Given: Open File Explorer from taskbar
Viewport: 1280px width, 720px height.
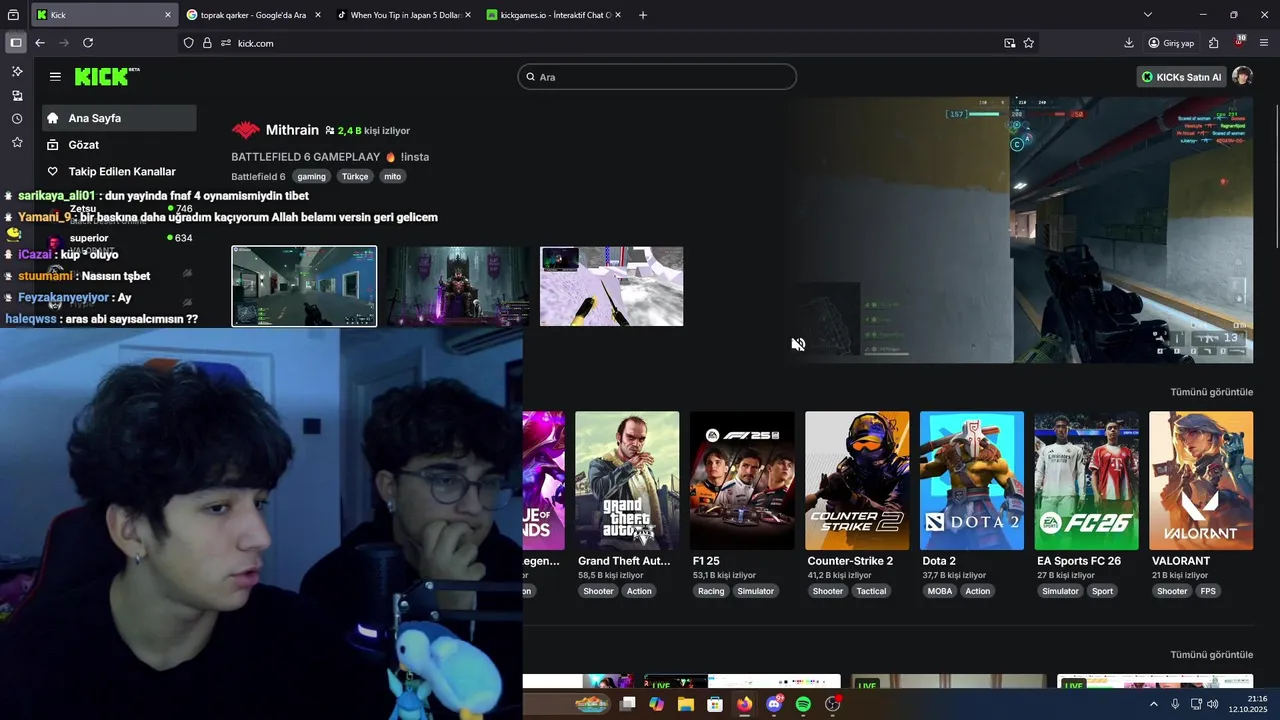Looking at the screenshot, I should 686,704.
